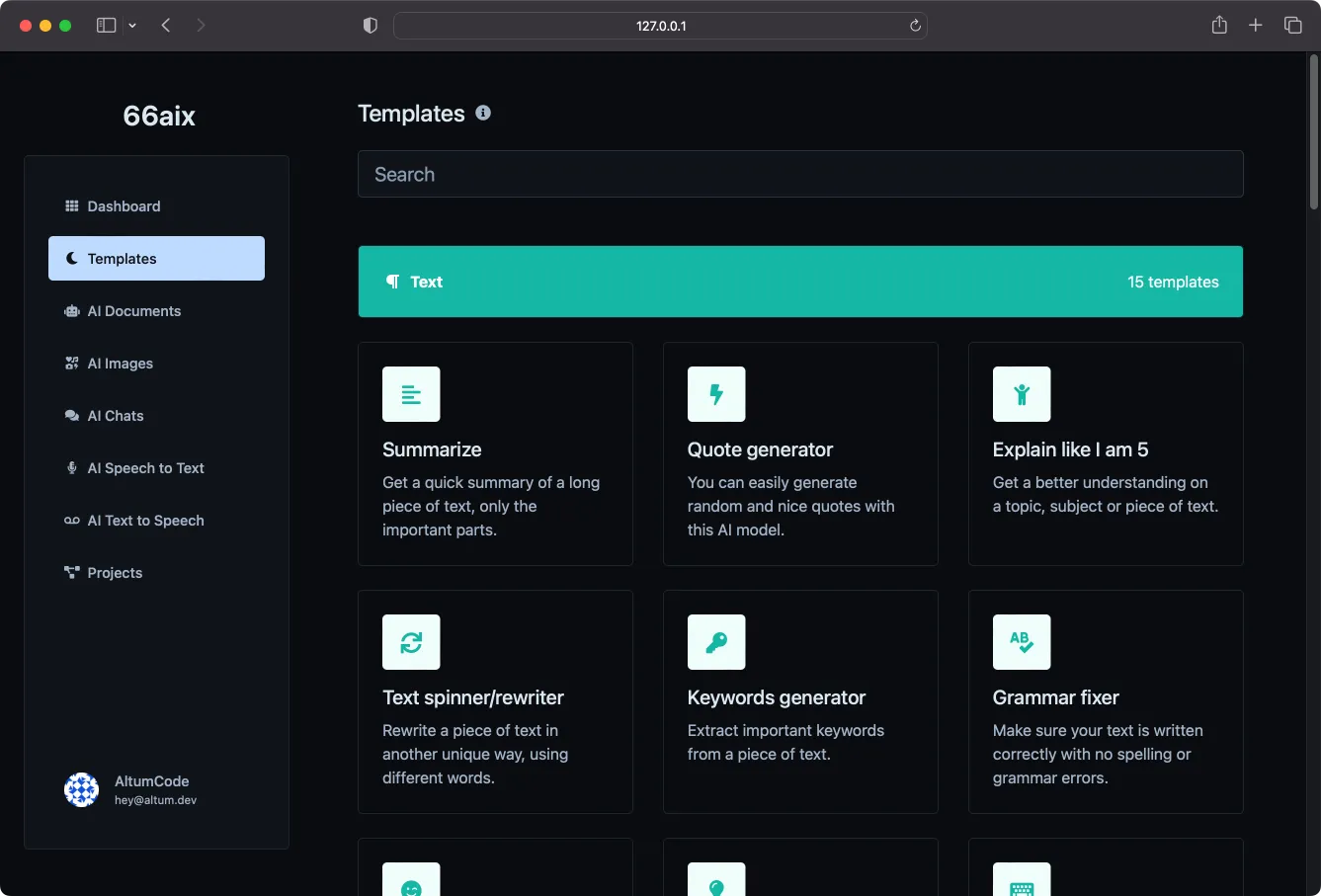
Task: Click the Explain like I am 5 icon
Action: [1022, 394]
